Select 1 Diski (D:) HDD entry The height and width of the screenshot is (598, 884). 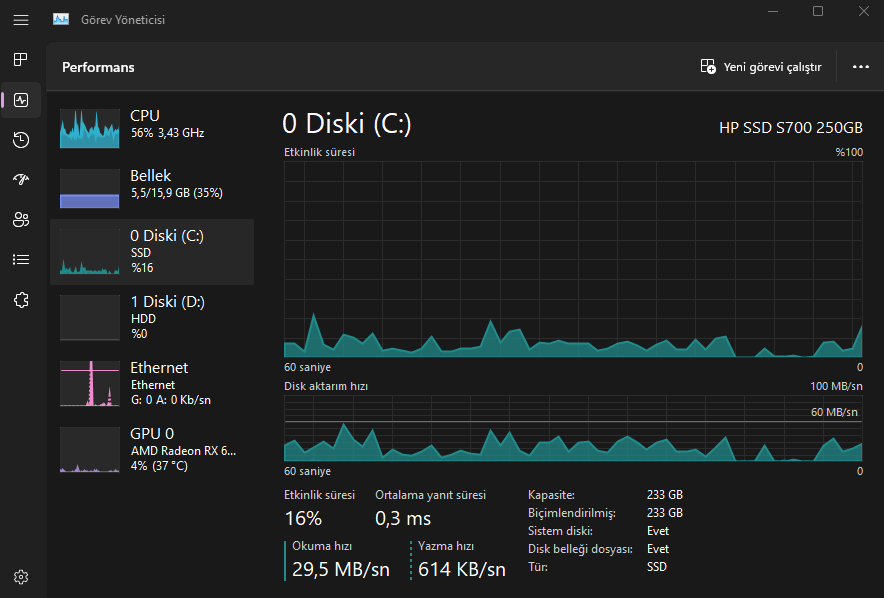[152, 316]
